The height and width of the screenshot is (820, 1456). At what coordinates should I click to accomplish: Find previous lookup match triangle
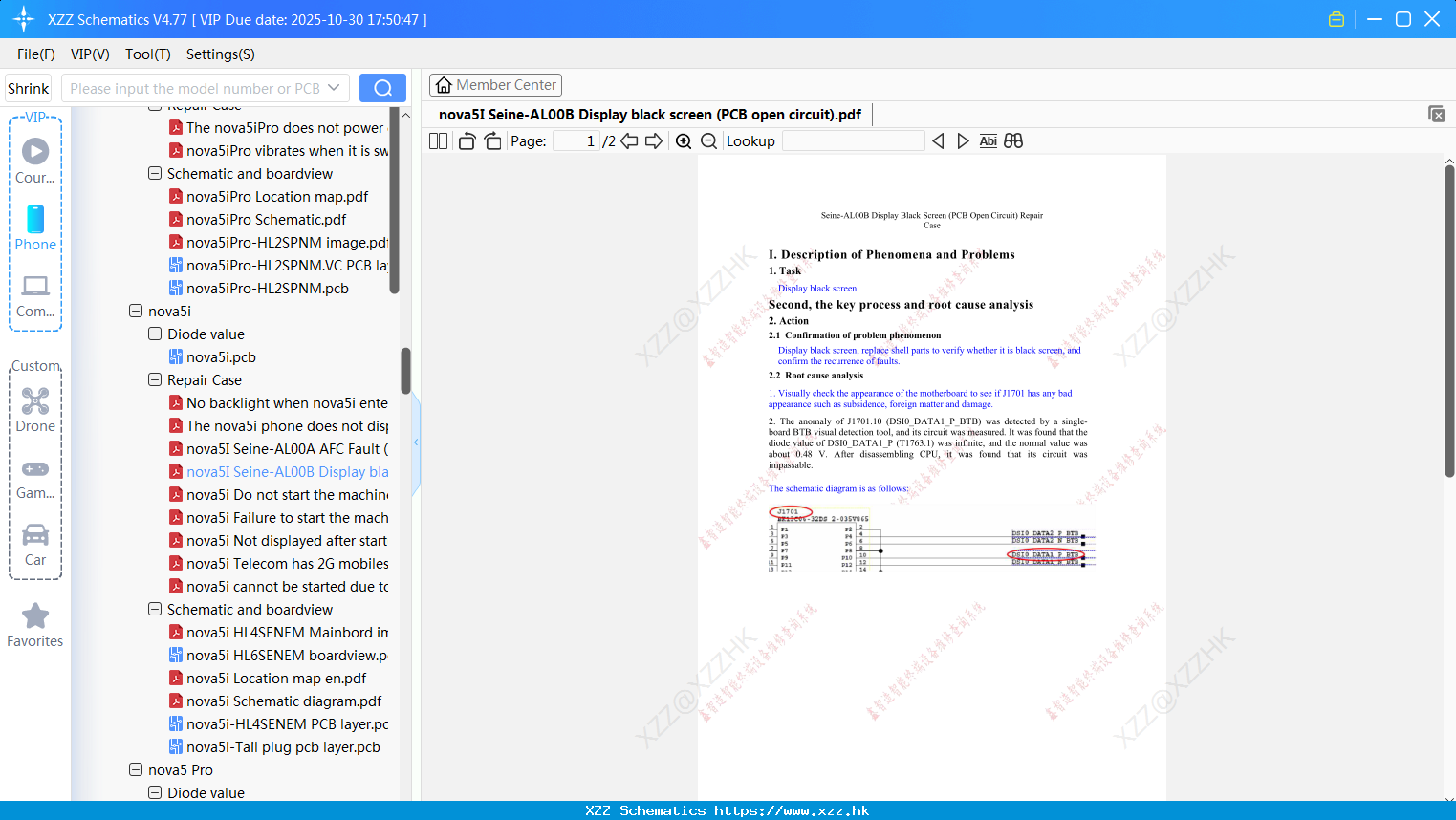pyautogui.click(x=938, y=141)
